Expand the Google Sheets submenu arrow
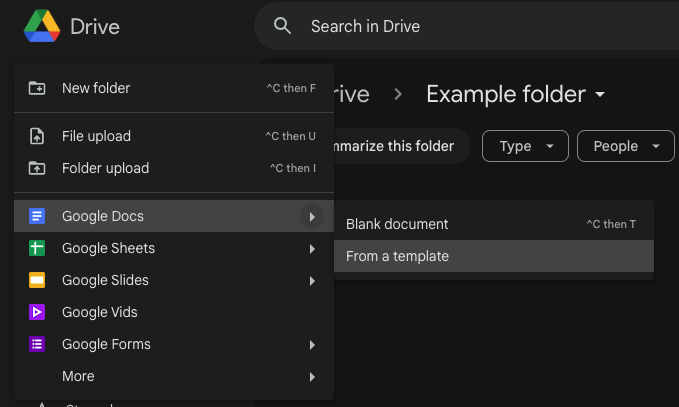 click(312, 249)
